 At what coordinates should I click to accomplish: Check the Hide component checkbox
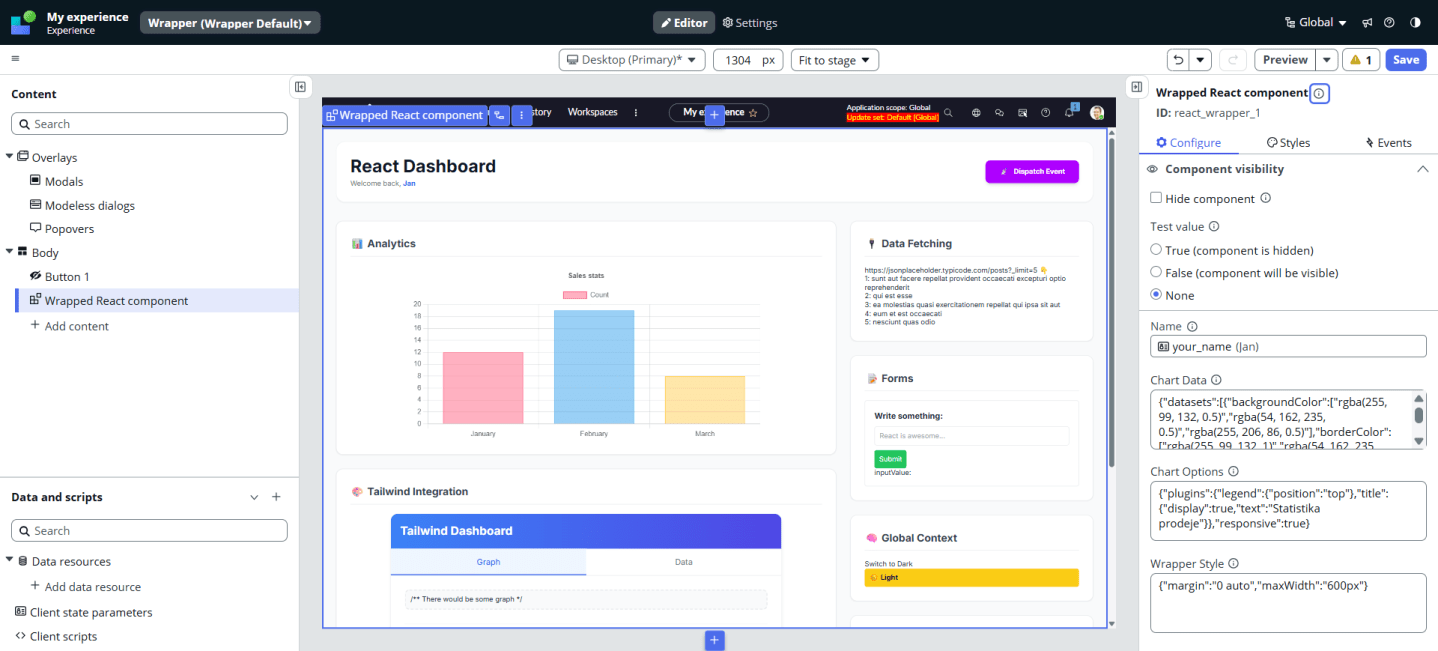click(1156, 197)
